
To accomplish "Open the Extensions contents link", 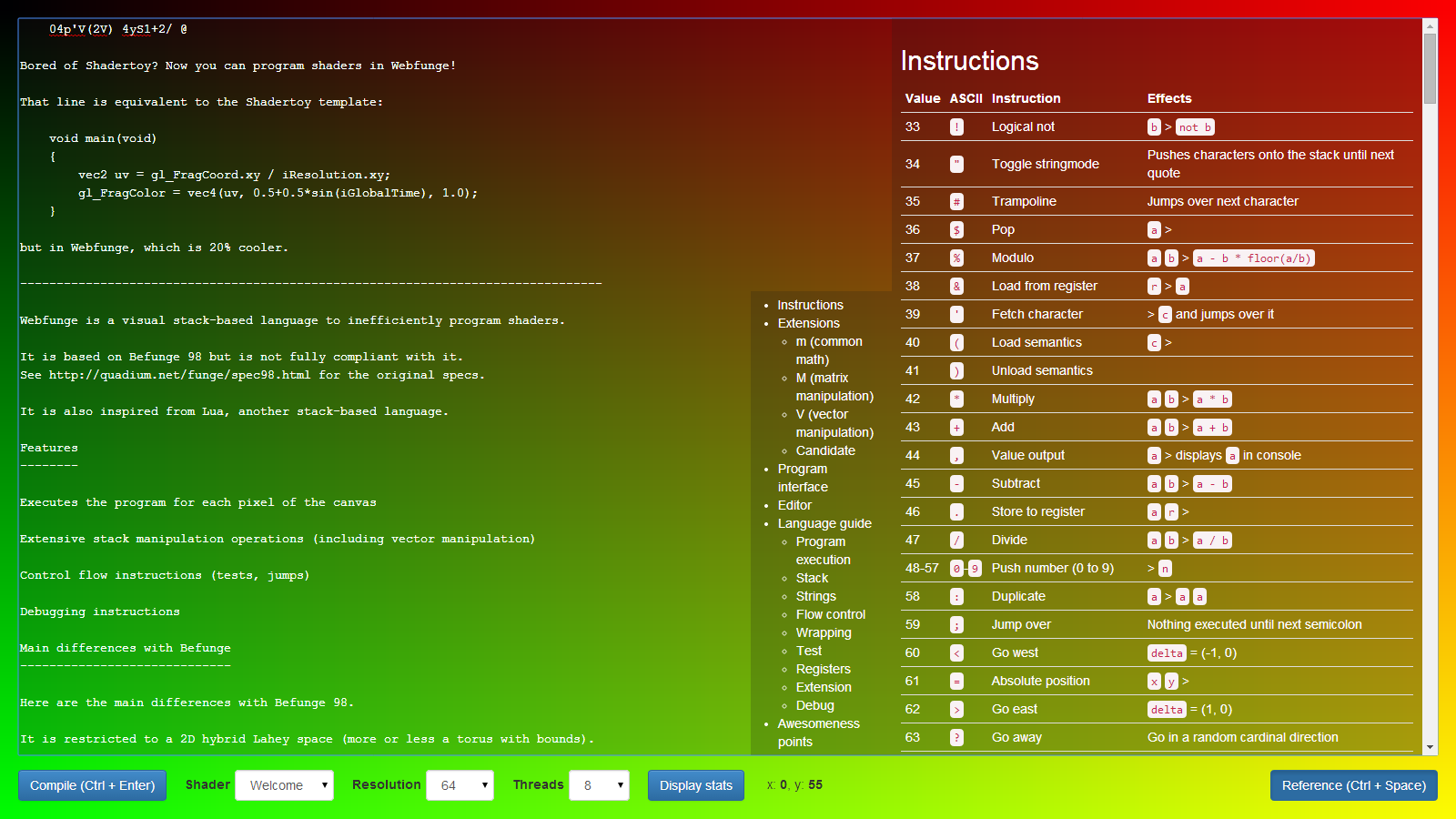I will coord(808,323).
